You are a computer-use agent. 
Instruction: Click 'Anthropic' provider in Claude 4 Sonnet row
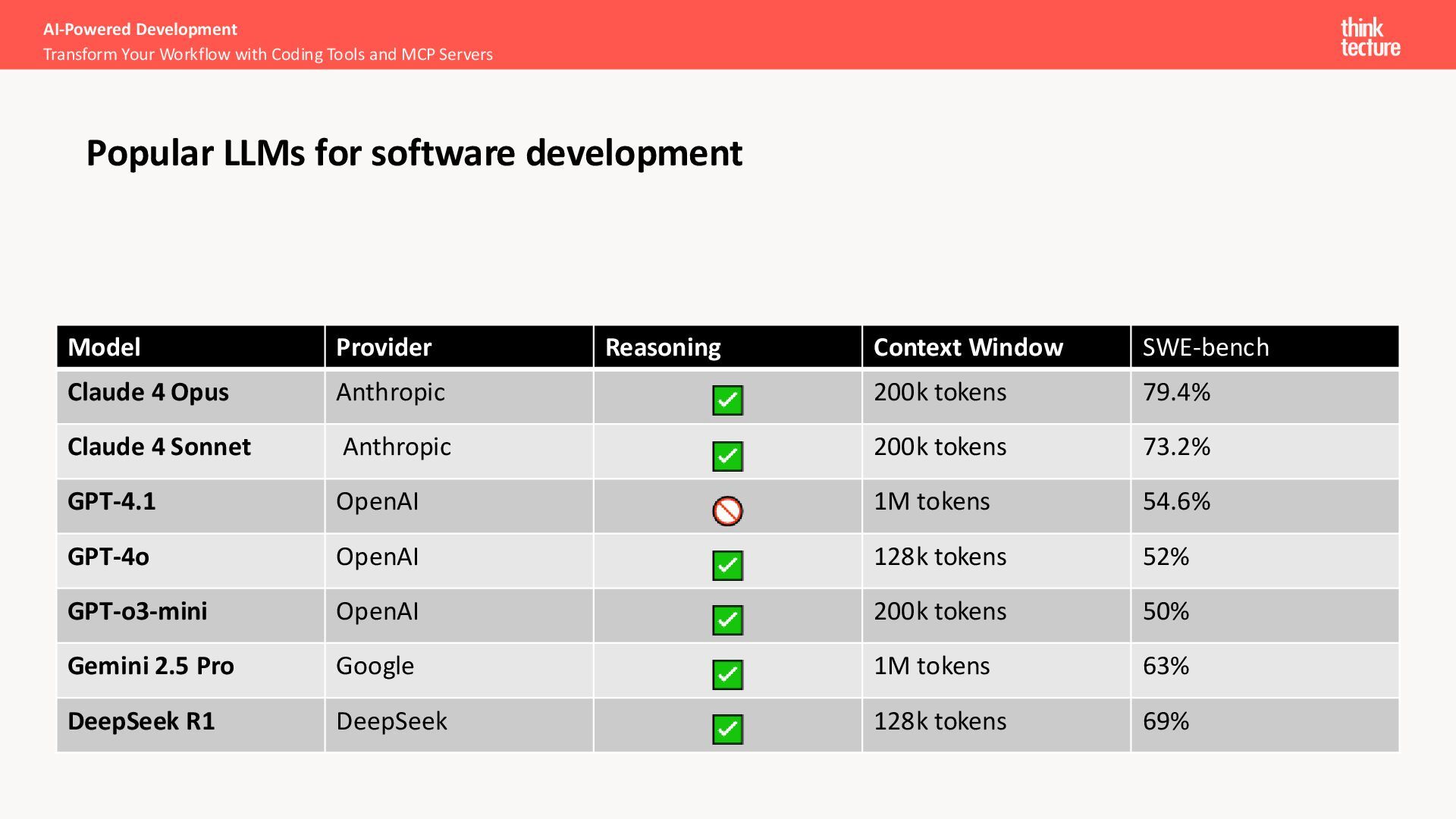click(x=397, y=447)
